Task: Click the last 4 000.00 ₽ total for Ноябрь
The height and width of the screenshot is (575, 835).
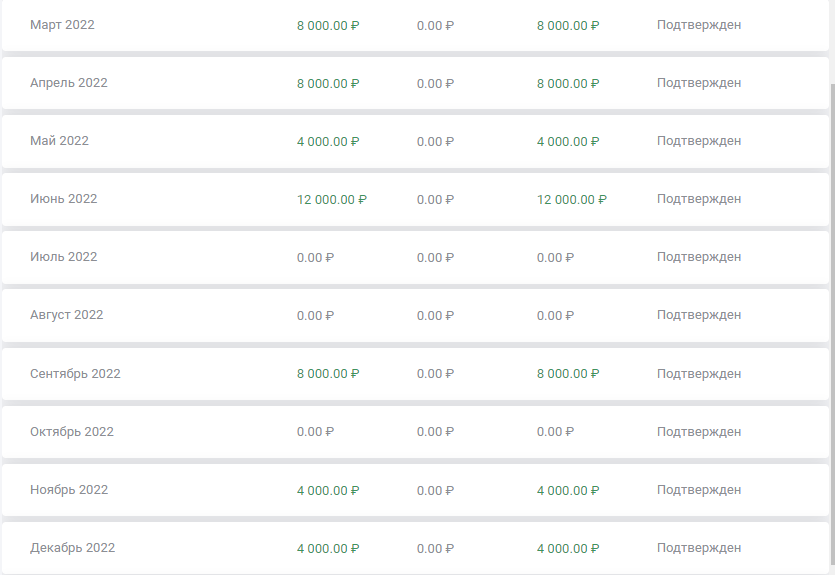Action: [568, 490]
